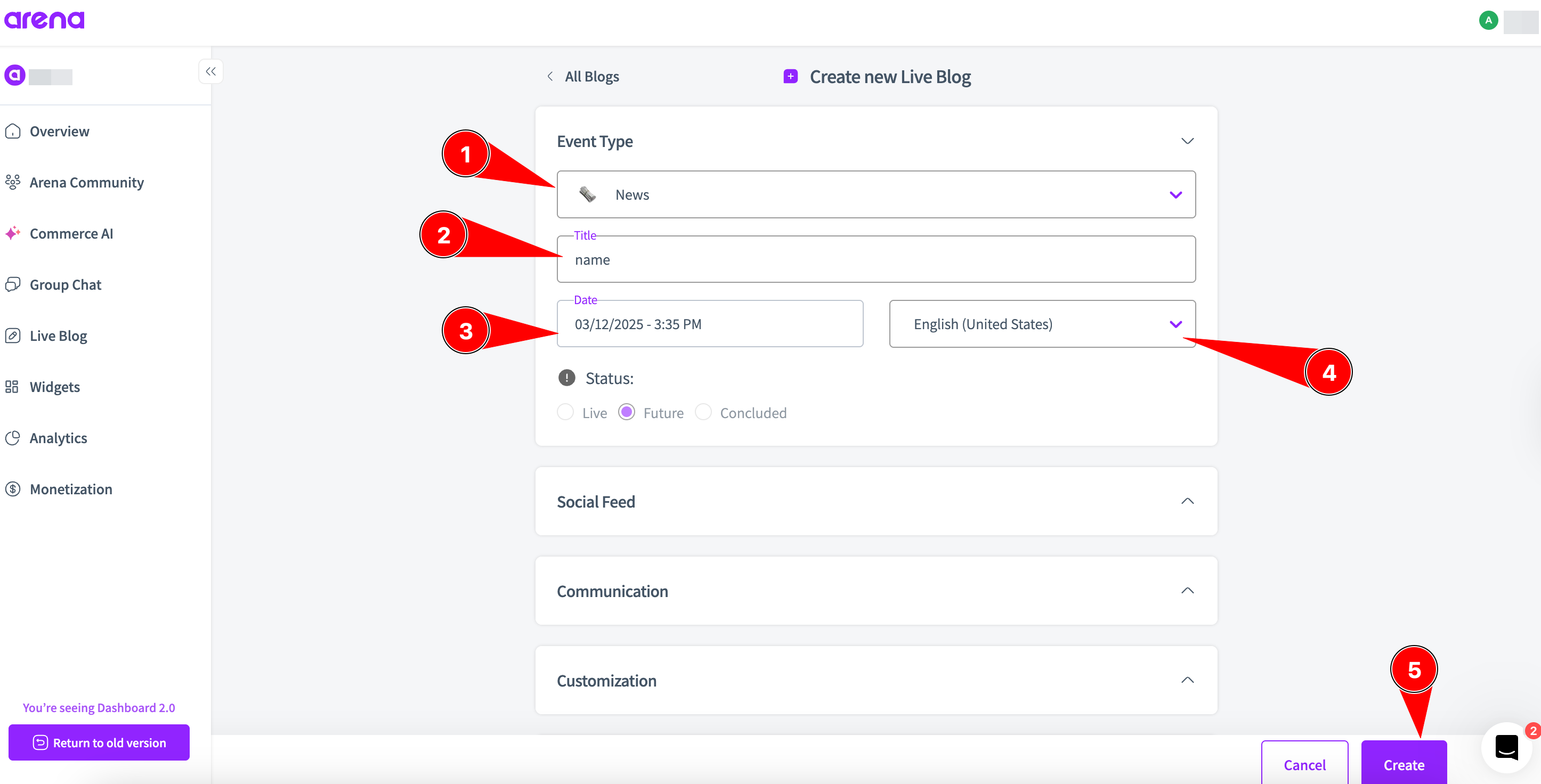Image resolution: width=1541 pixels, height=784 pixels.
Task: Click the Commerce AI sparkle icon
Action: 13,233
